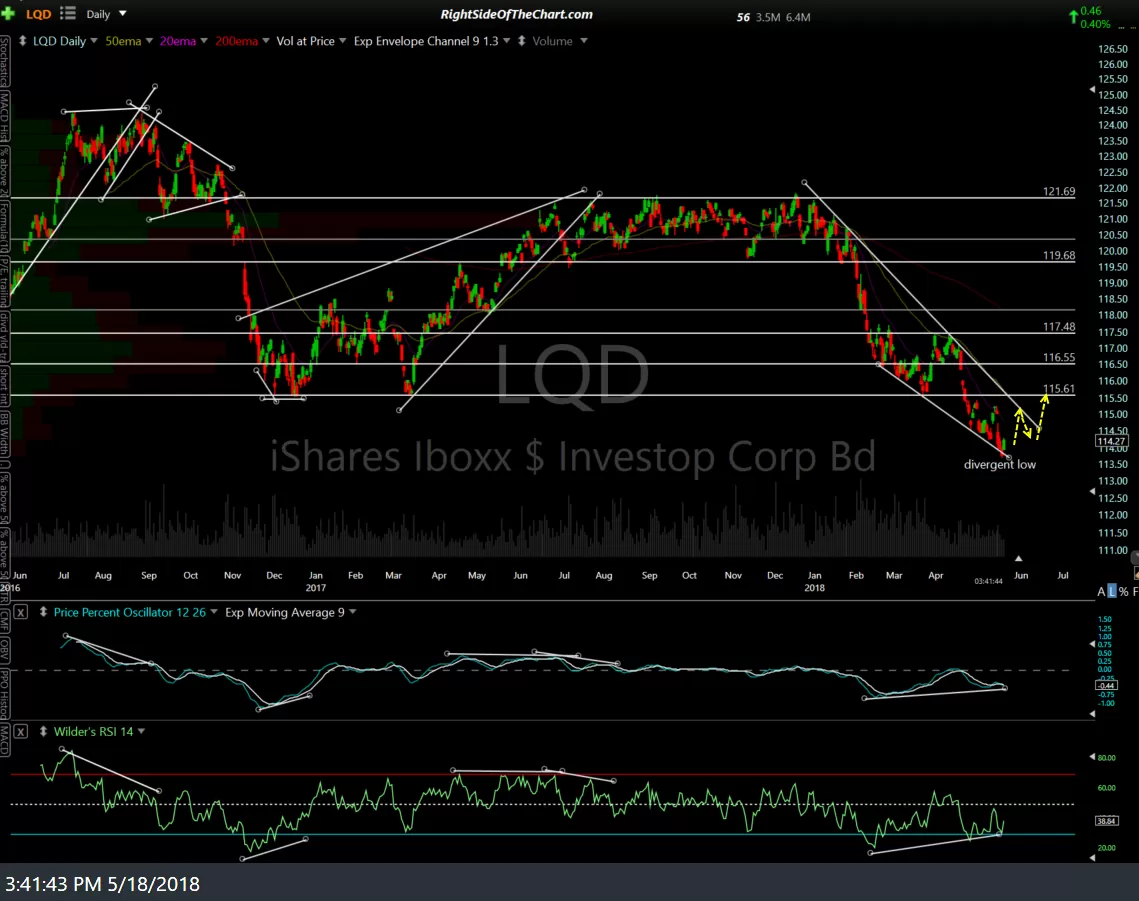The height and width of the screenshot is (901, 1139).
Task: Select the Stochastics side tab
Action: point(4,60)
